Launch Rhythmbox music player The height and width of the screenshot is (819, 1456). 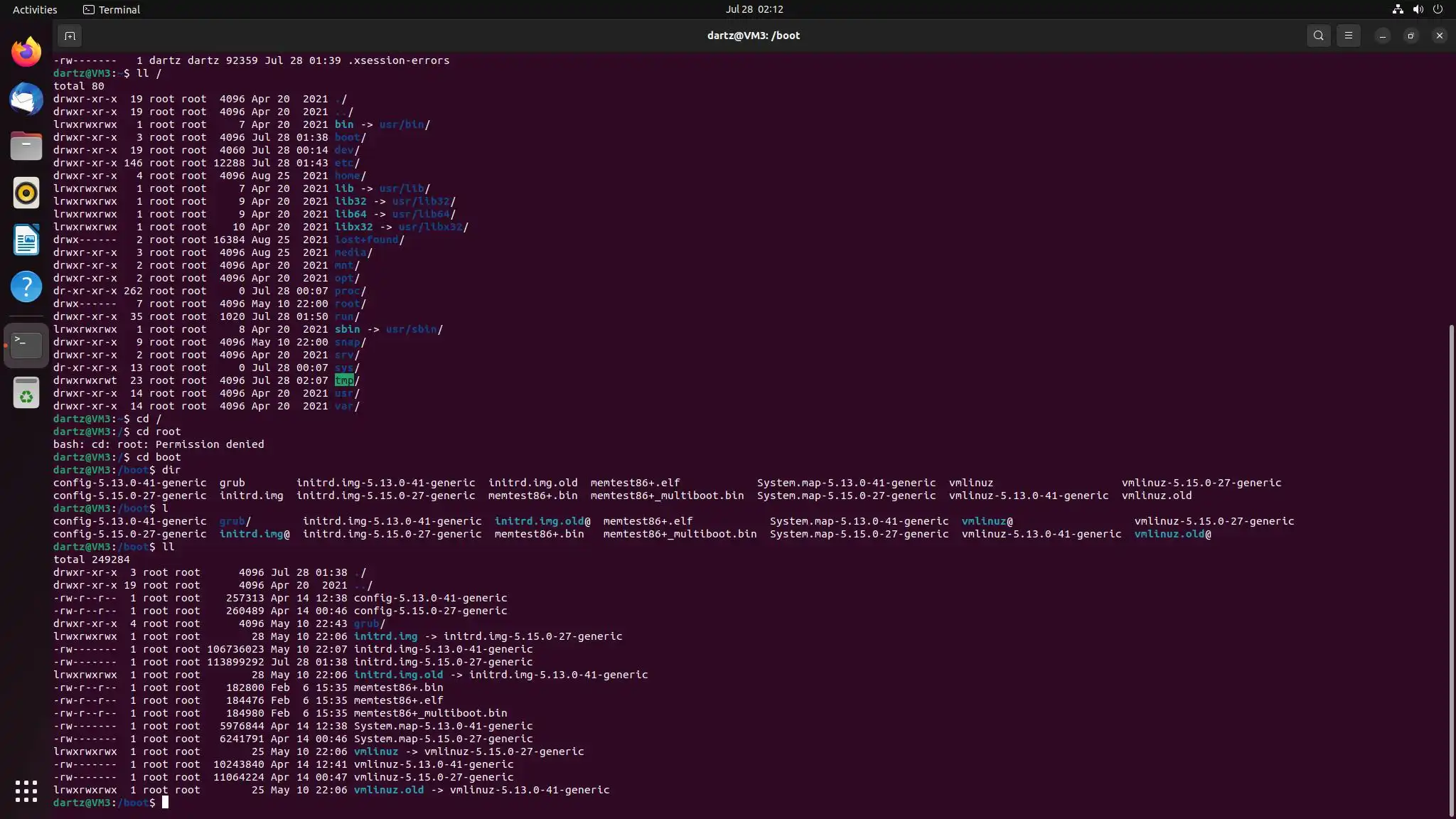tap(26, 193)
